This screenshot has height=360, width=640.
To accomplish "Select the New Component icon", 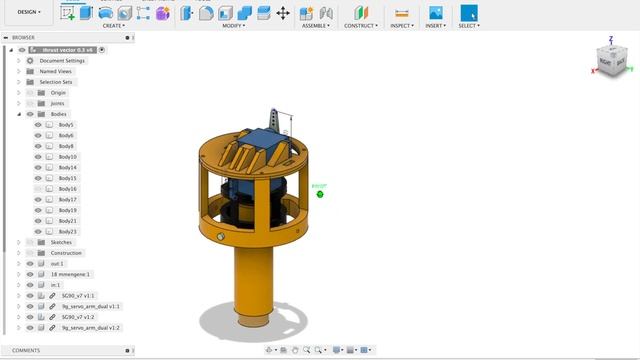I will (x=306, y=13).
